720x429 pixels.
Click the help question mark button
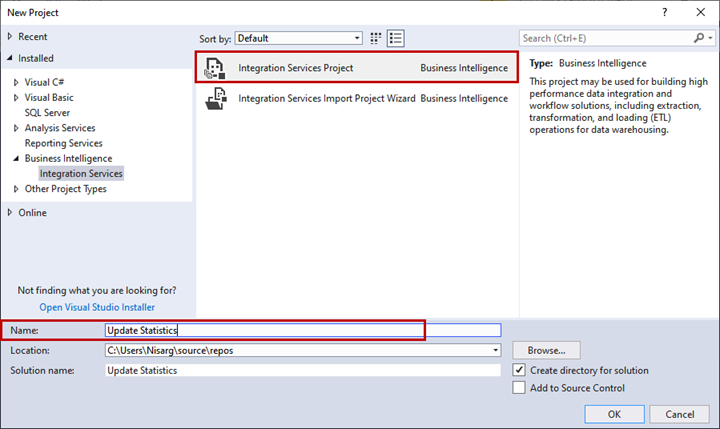click(664, 12)
